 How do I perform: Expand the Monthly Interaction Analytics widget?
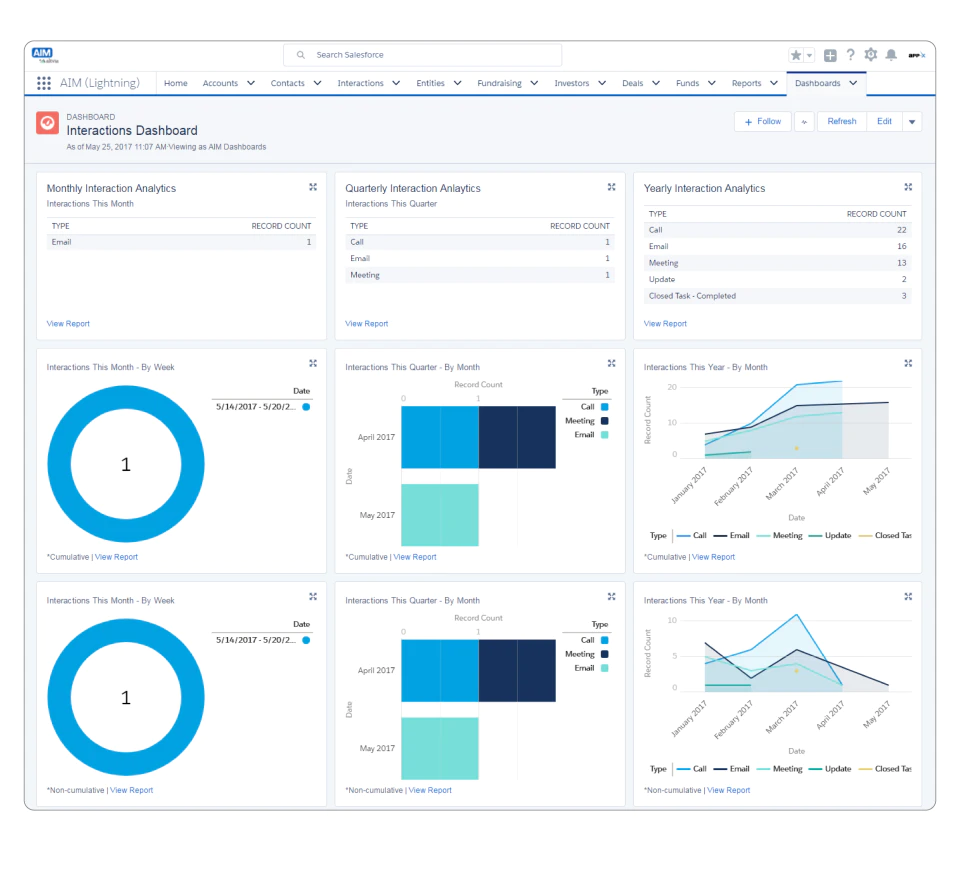(x=313, y=187)
